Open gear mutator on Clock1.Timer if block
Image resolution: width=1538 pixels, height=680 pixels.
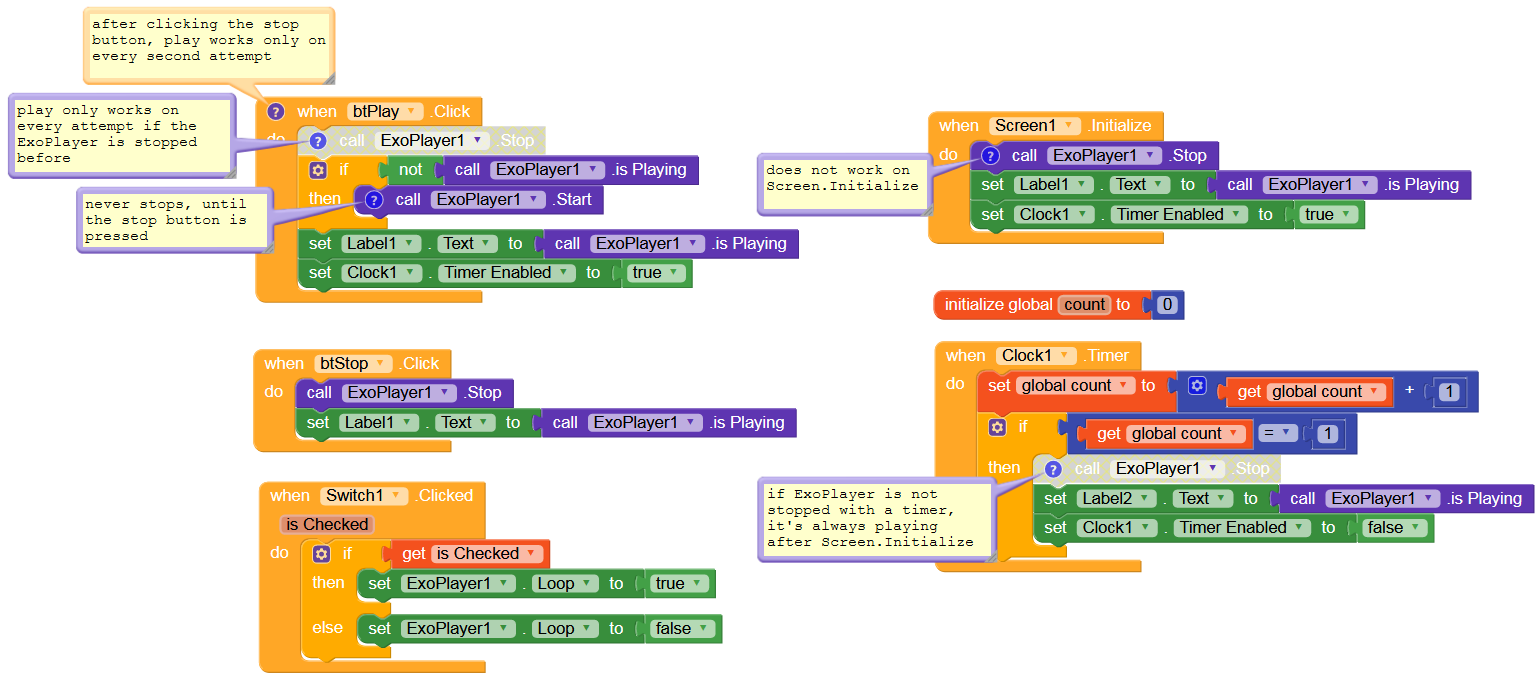click(x=996, y=427)
